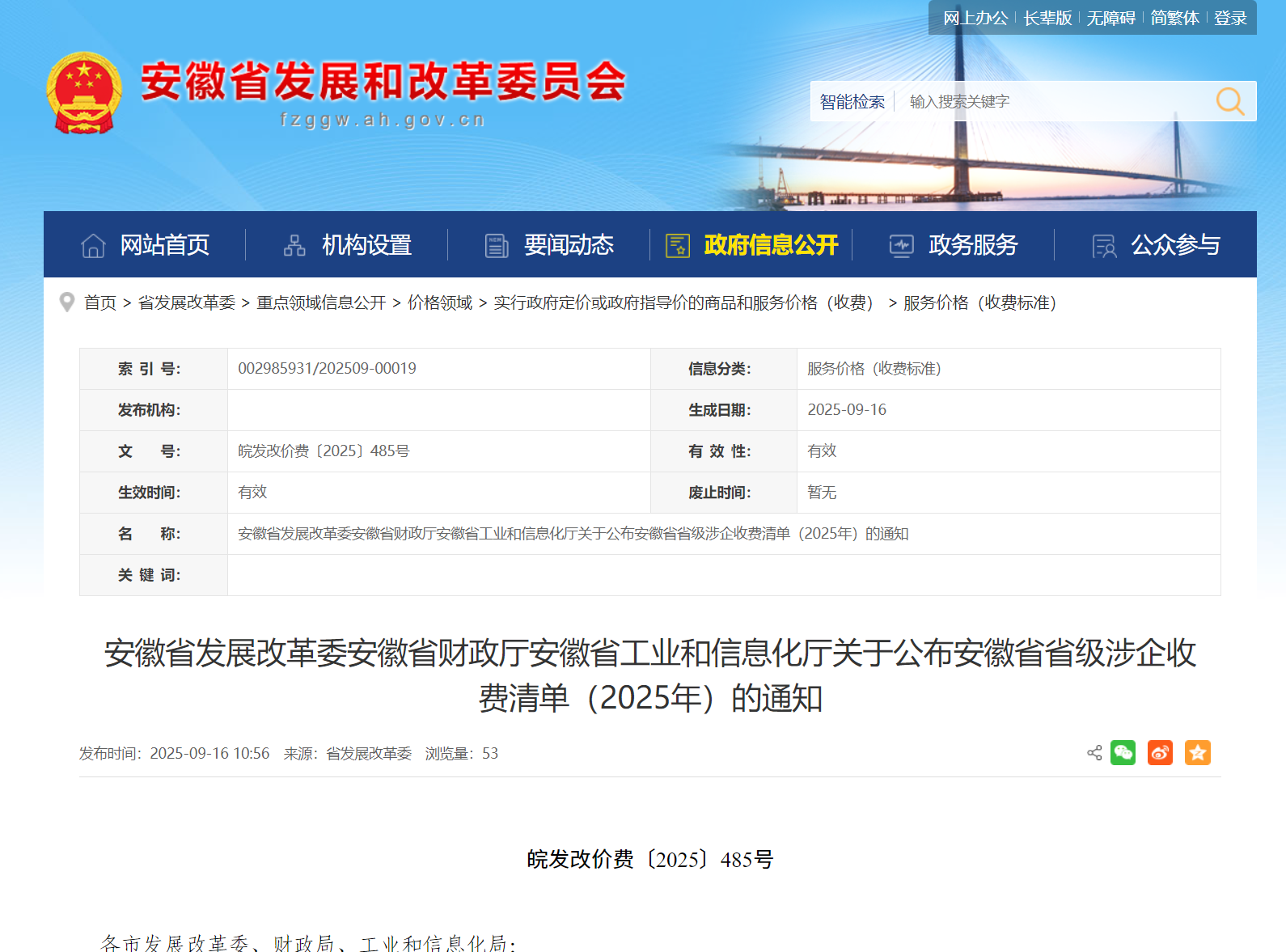Click the 名称 row document title
1286x952 pixels.
573,534
